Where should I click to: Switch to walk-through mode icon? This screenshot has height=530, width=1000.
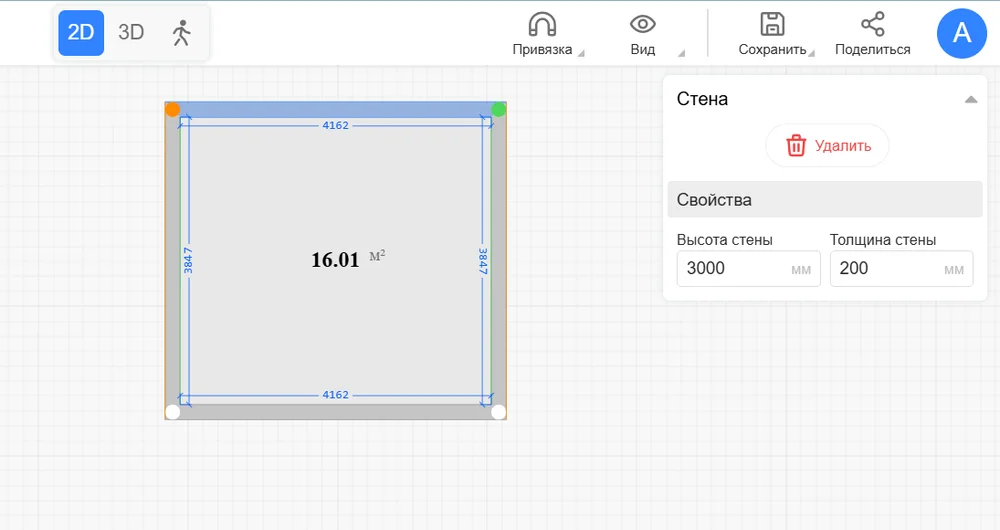point(181,32)
